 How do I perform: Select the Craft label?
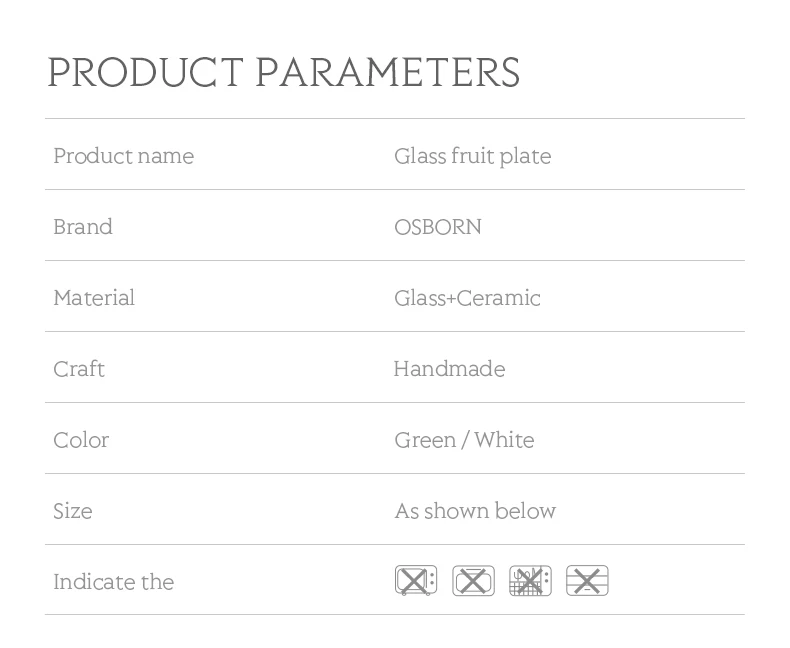tap(79, 369)
